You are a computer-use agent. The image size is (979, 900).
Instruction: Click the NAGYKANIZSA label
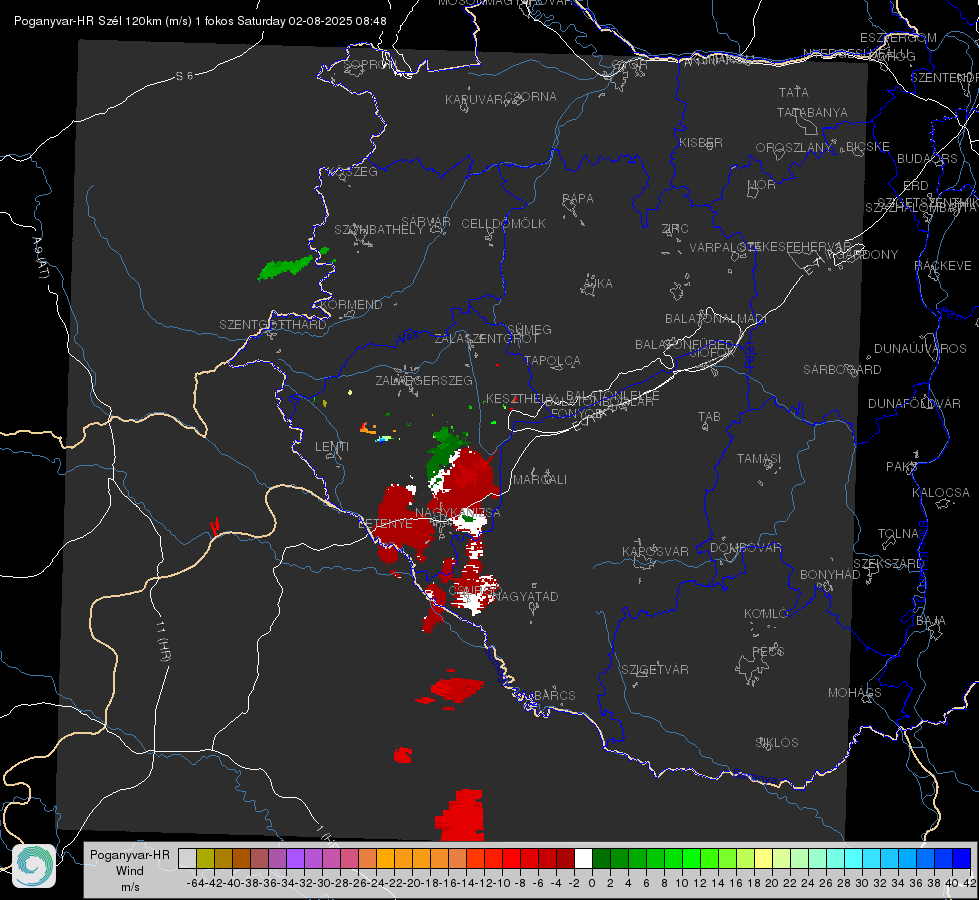(458, 513)
